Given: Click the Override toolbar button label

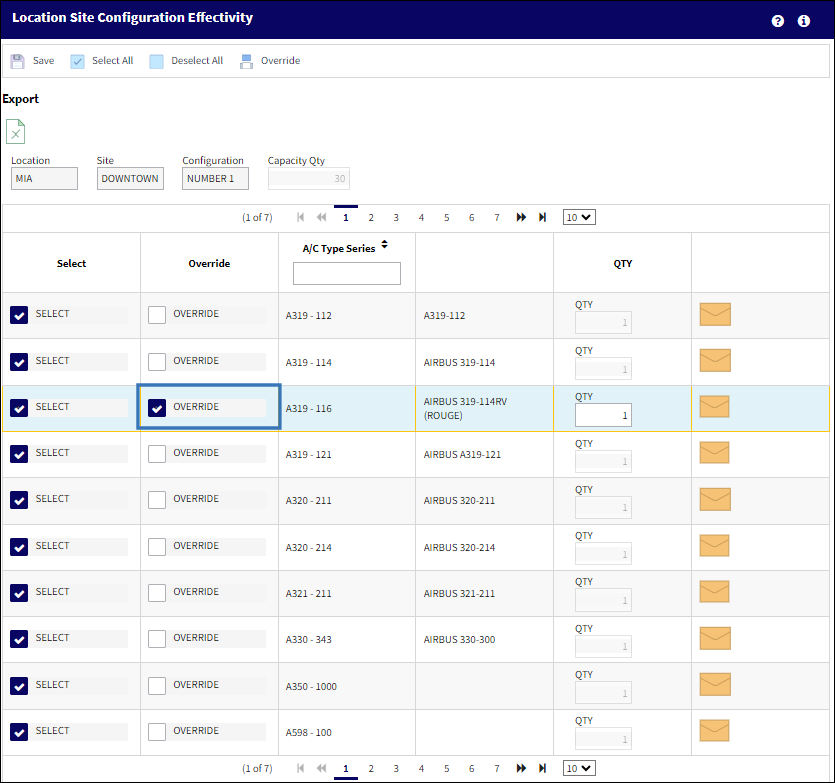Looking at the screenshot, I should coord(281,61).
